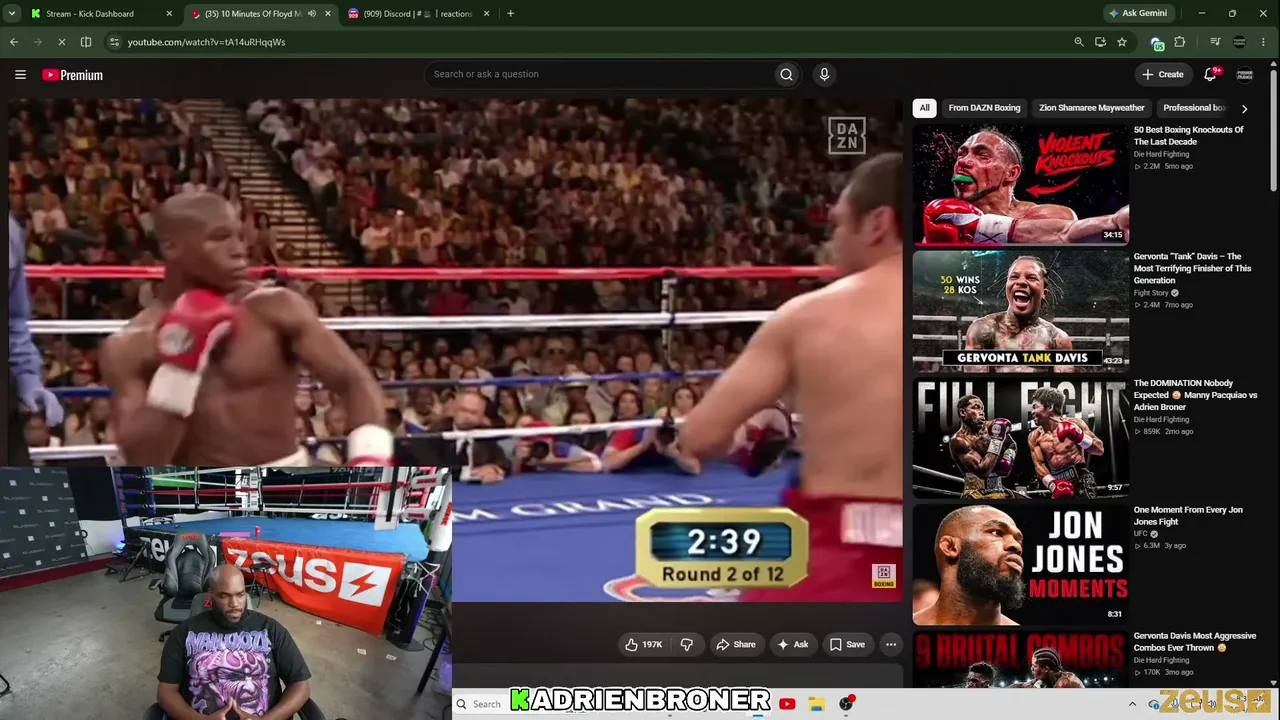The image size is (1280, 720).
Task: Show hidden system tray icons
Action: [1132, 704]
